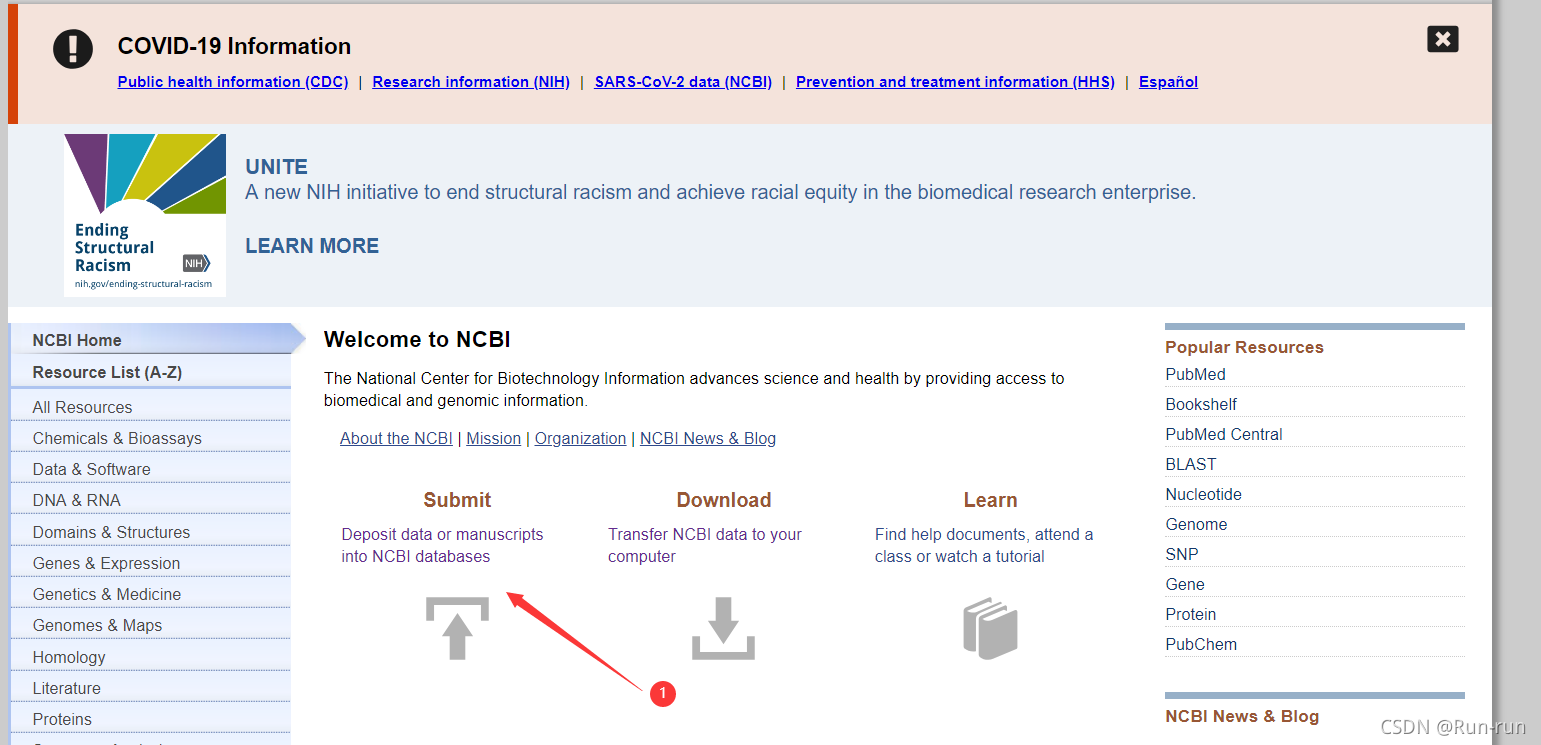Open the Ending Structural Racism image

[x=145, y=215]
